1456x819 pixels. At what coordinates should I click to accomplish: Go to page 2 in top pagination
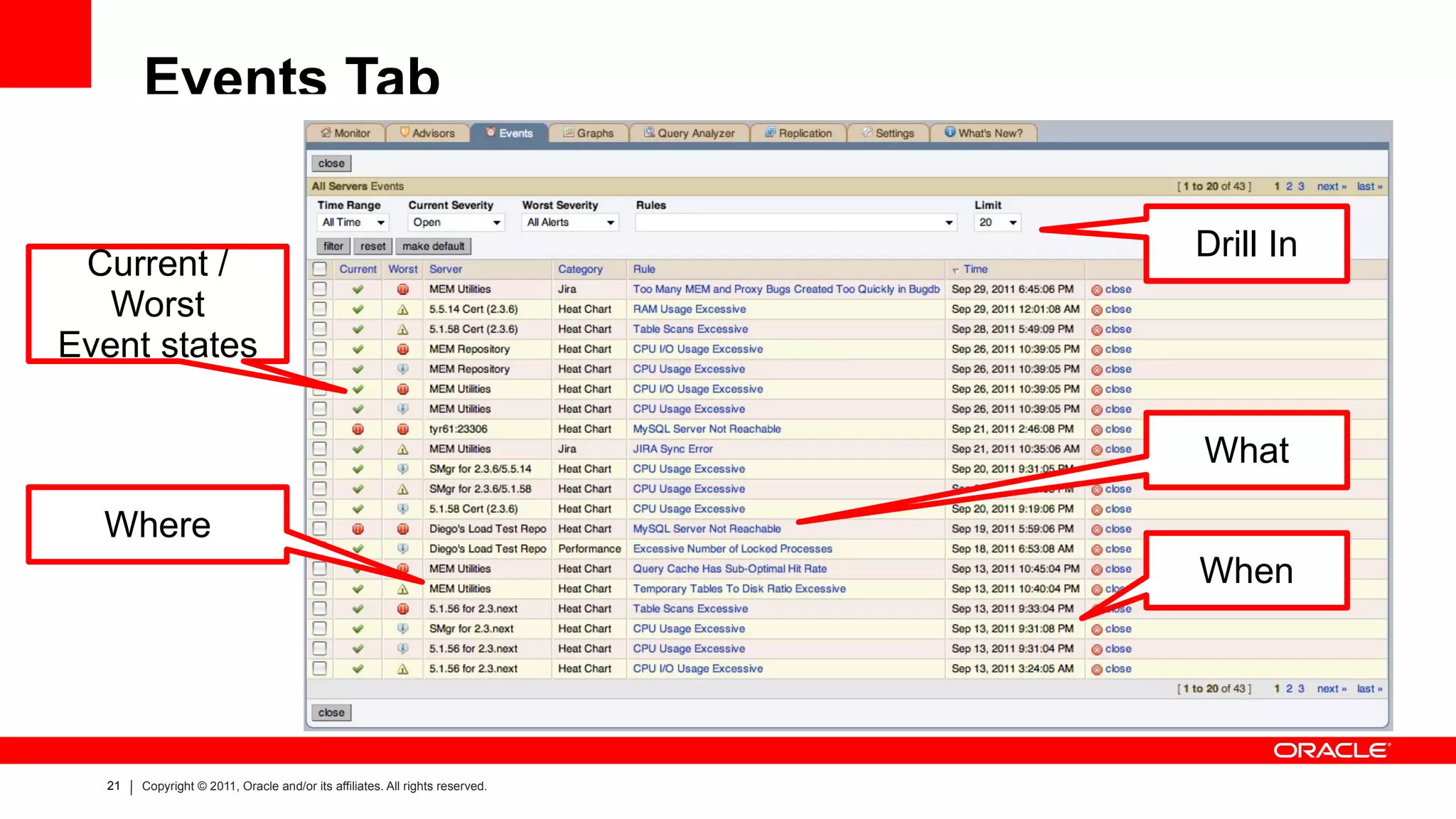(x=1289, y=186)
